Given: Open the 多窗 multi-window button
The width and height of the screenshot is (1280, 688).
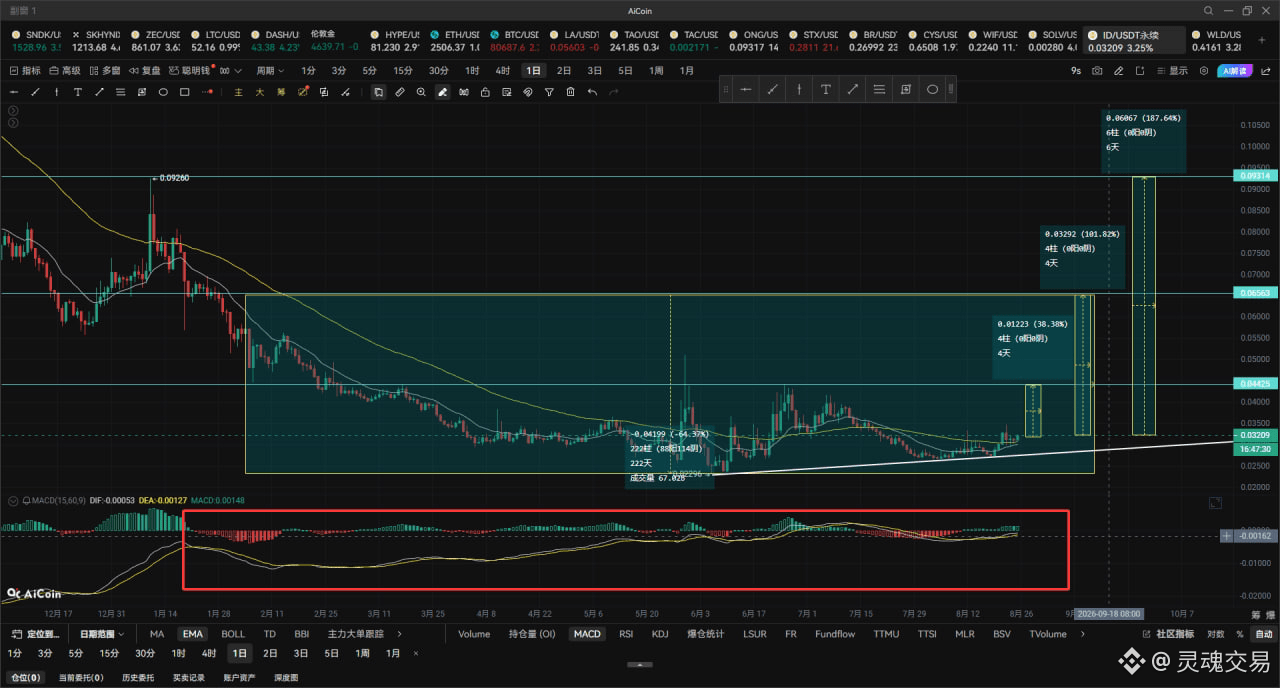Looking at the screenshot, I should tap(105, 71).
